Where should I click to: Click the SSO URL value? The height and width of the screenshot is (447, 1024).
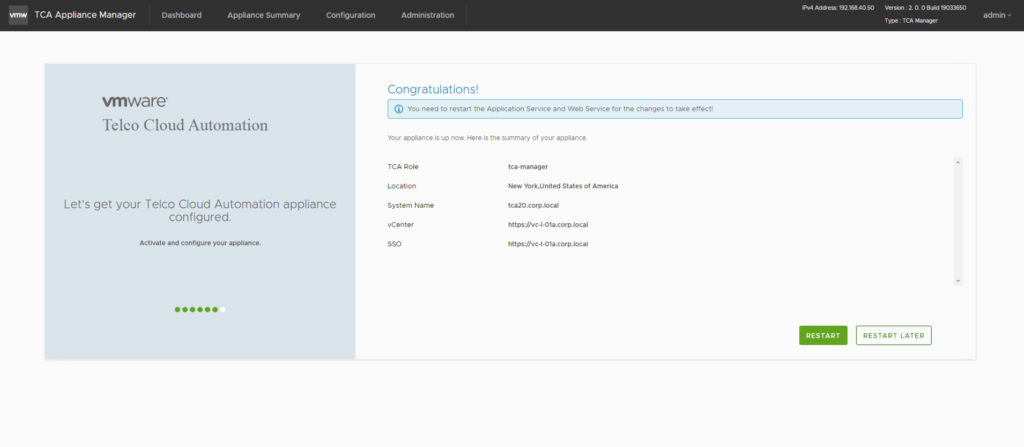coord(548,244)
